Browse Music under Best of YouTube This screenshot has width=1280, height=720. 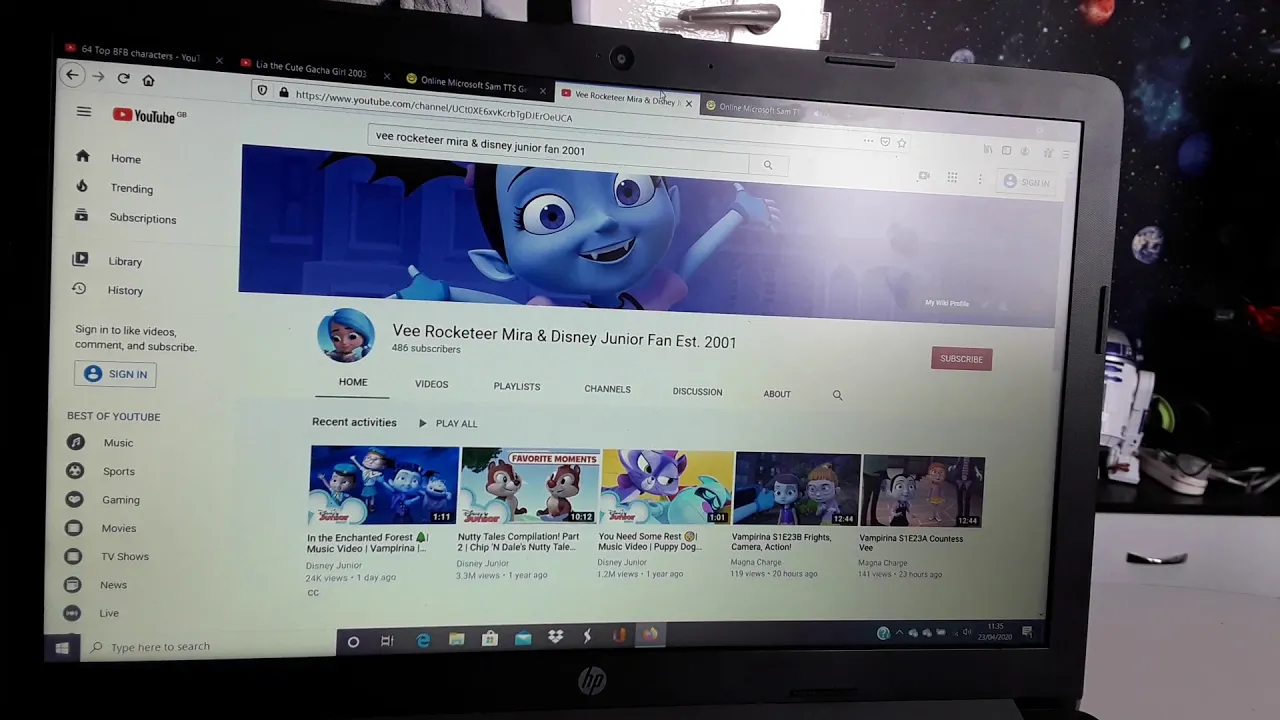click(x=100, y=442)
